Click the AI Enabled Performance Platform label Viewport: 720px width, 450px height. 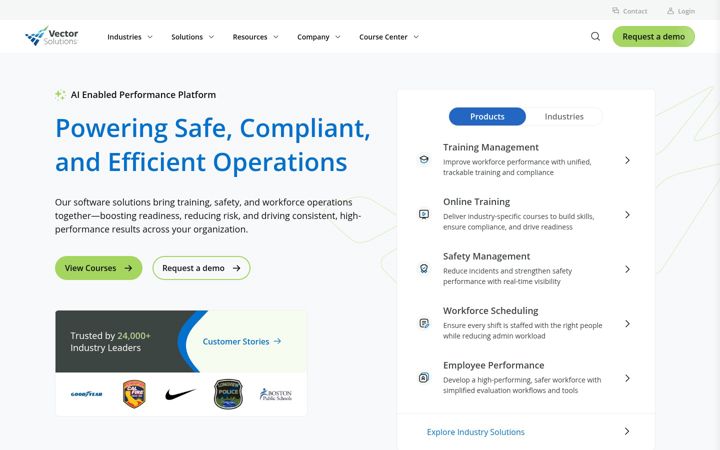pos(143,95)
